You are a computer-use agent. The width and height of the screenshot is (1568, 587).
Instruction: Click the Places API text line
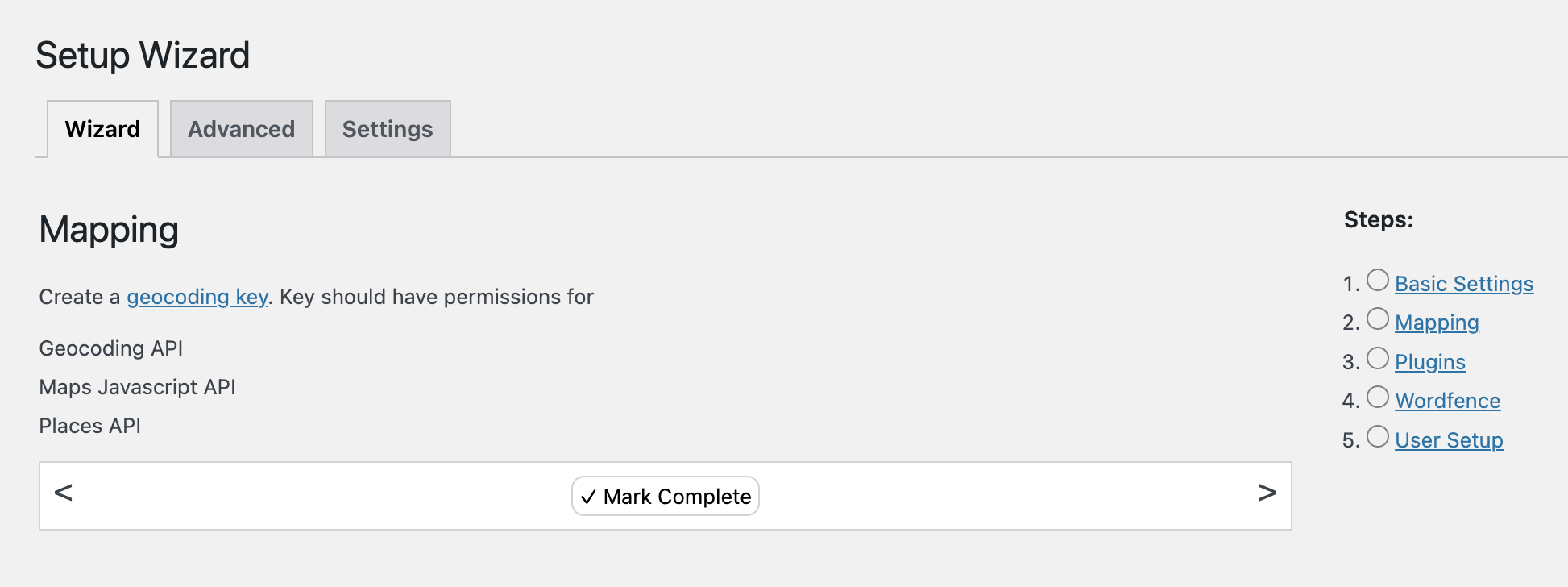[x=90, y=426]
